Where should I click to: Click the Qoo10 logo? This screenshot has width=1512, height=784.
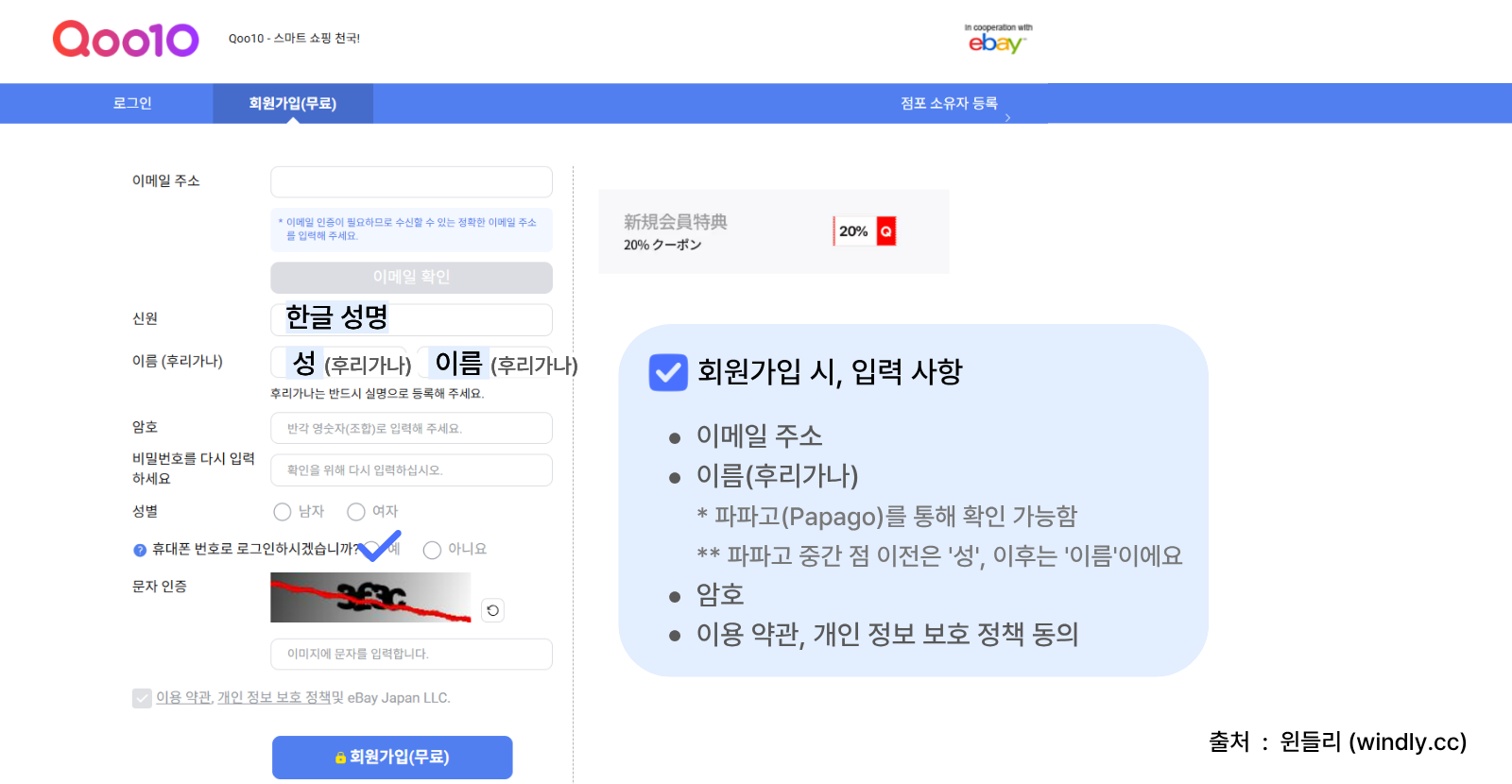point(126,39)
